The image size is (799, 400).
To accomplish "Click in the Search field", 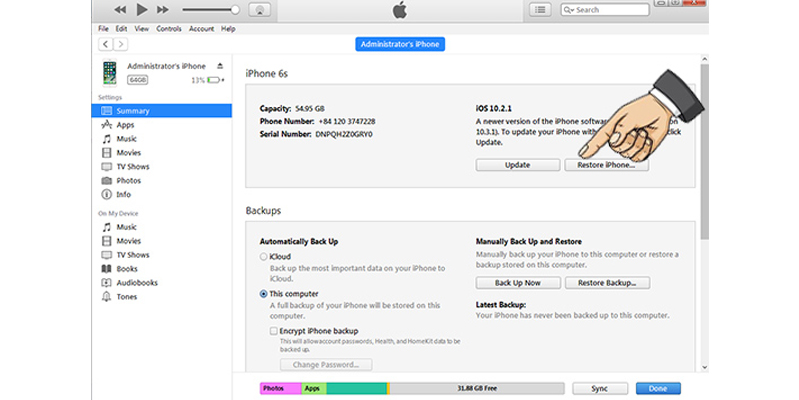I will pos(605,10).
